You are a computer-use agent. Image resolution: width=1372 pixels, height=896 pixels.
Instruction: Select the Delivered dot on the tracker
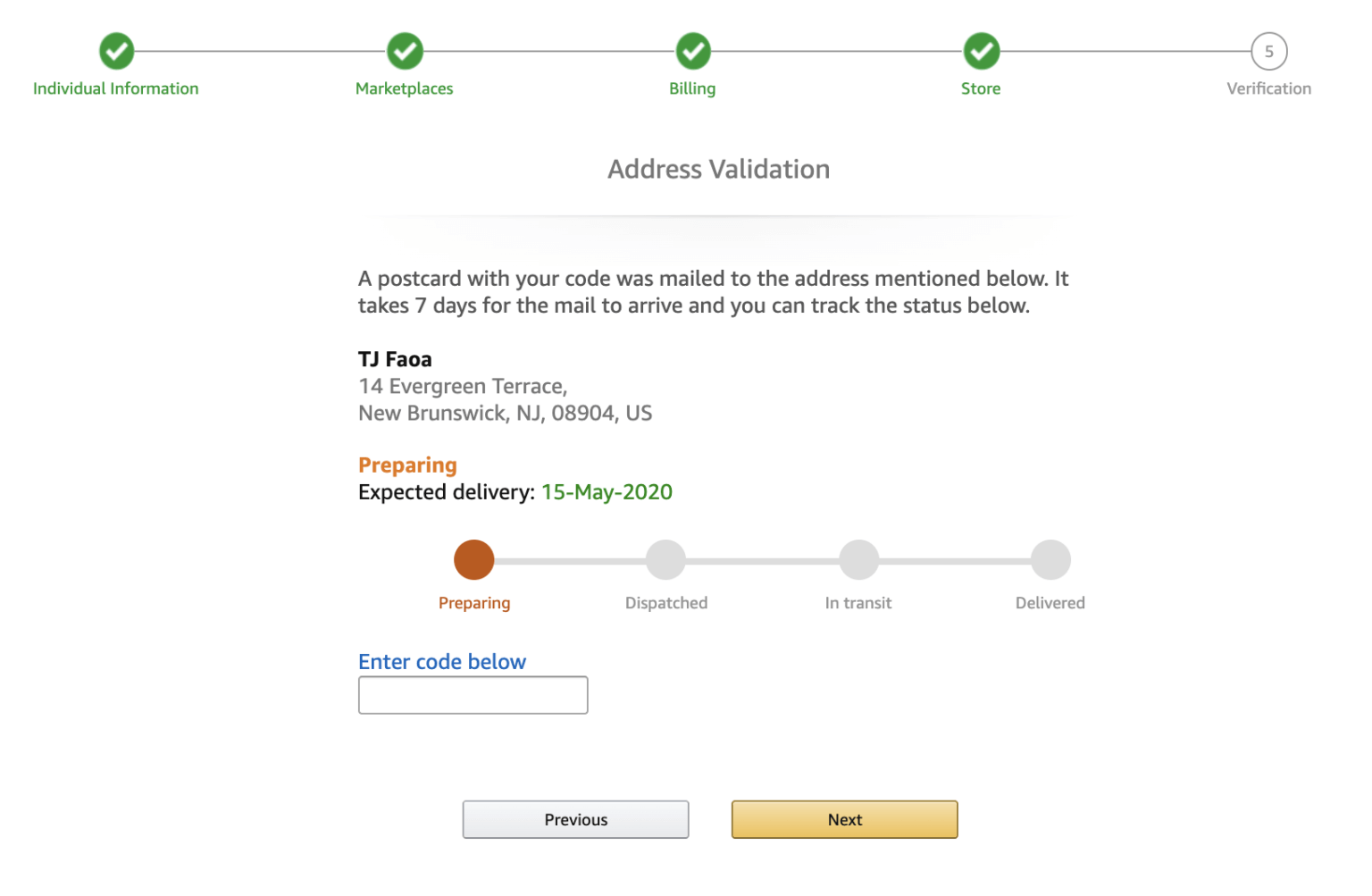click(1050, 558)
